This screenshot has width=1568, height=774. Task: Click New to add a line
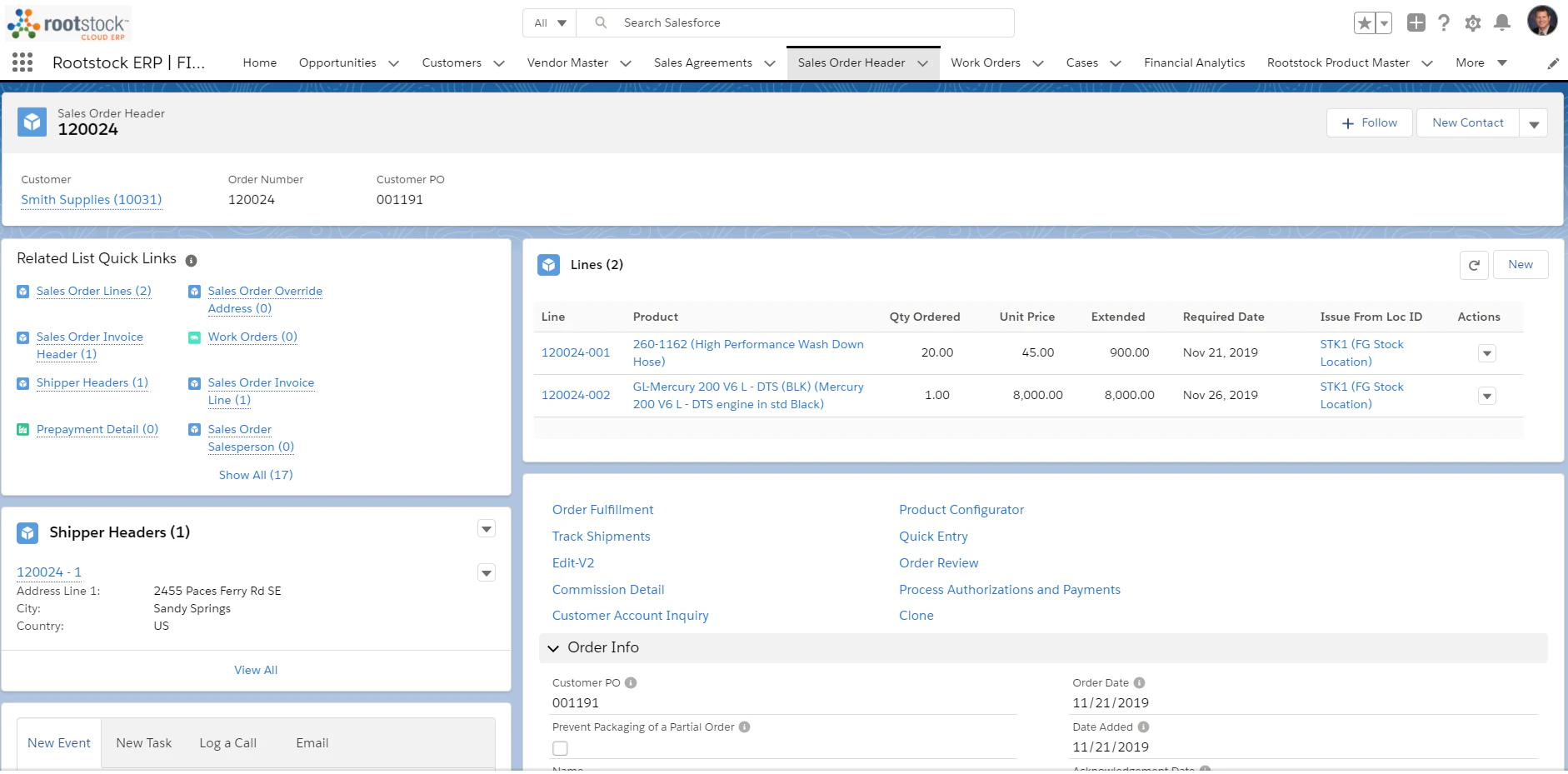(x=1521, y=264)
